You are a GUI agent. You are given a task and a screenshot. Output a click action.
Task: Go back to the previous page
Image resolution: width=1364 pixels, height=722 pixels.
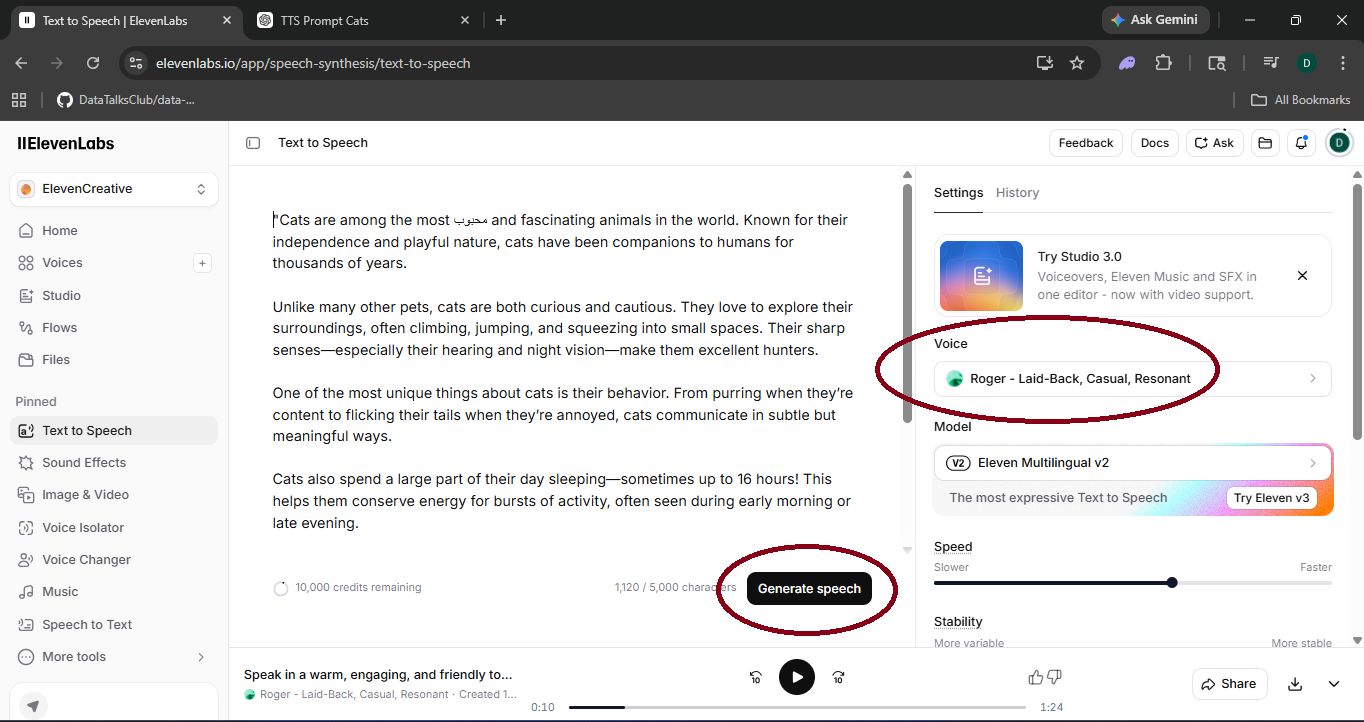(x=21, y=63)
